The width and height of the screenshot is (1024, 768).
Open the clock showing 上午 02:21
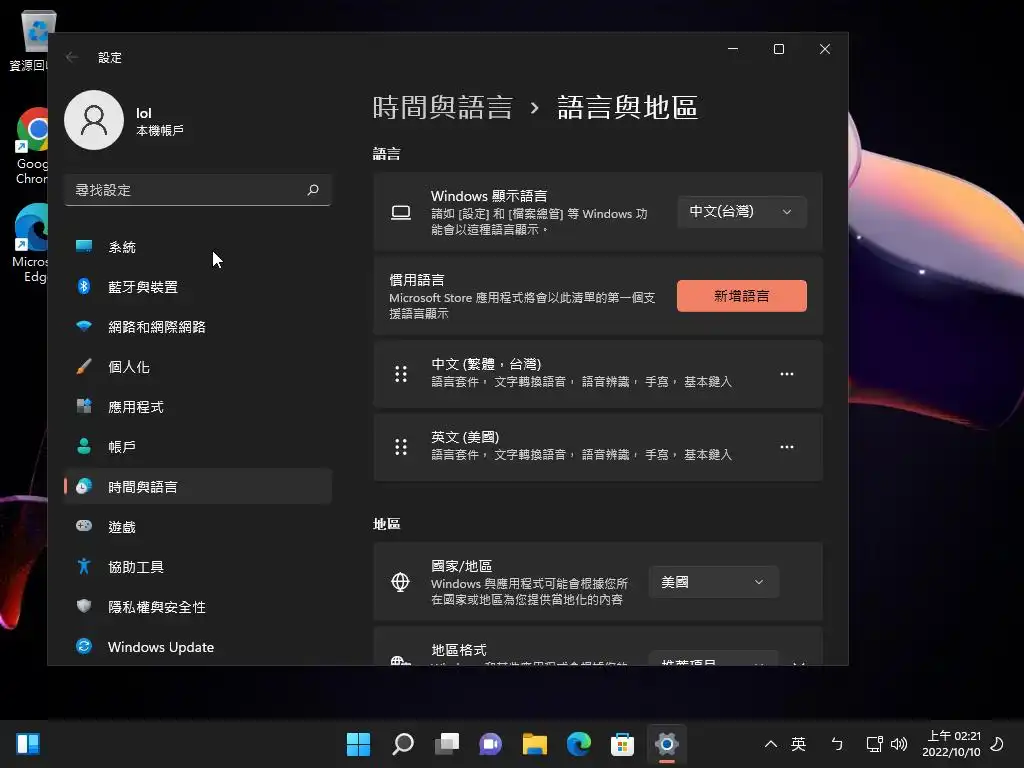(x=951, y=744)
